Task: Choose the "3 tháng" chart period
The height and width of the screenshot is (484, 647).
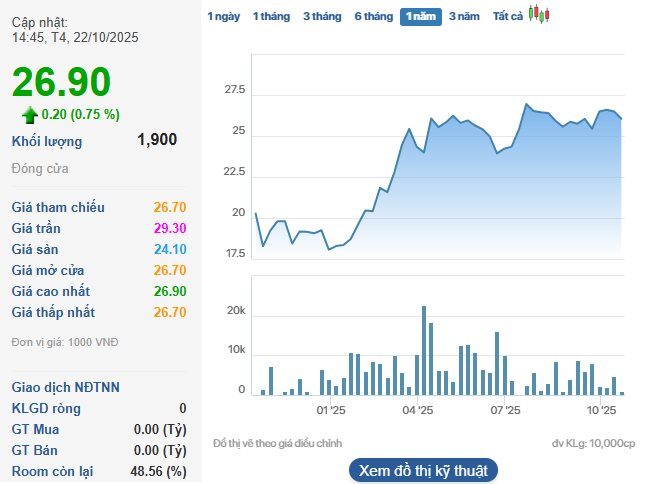Action: pyautogui.click(x=322, y=16)
